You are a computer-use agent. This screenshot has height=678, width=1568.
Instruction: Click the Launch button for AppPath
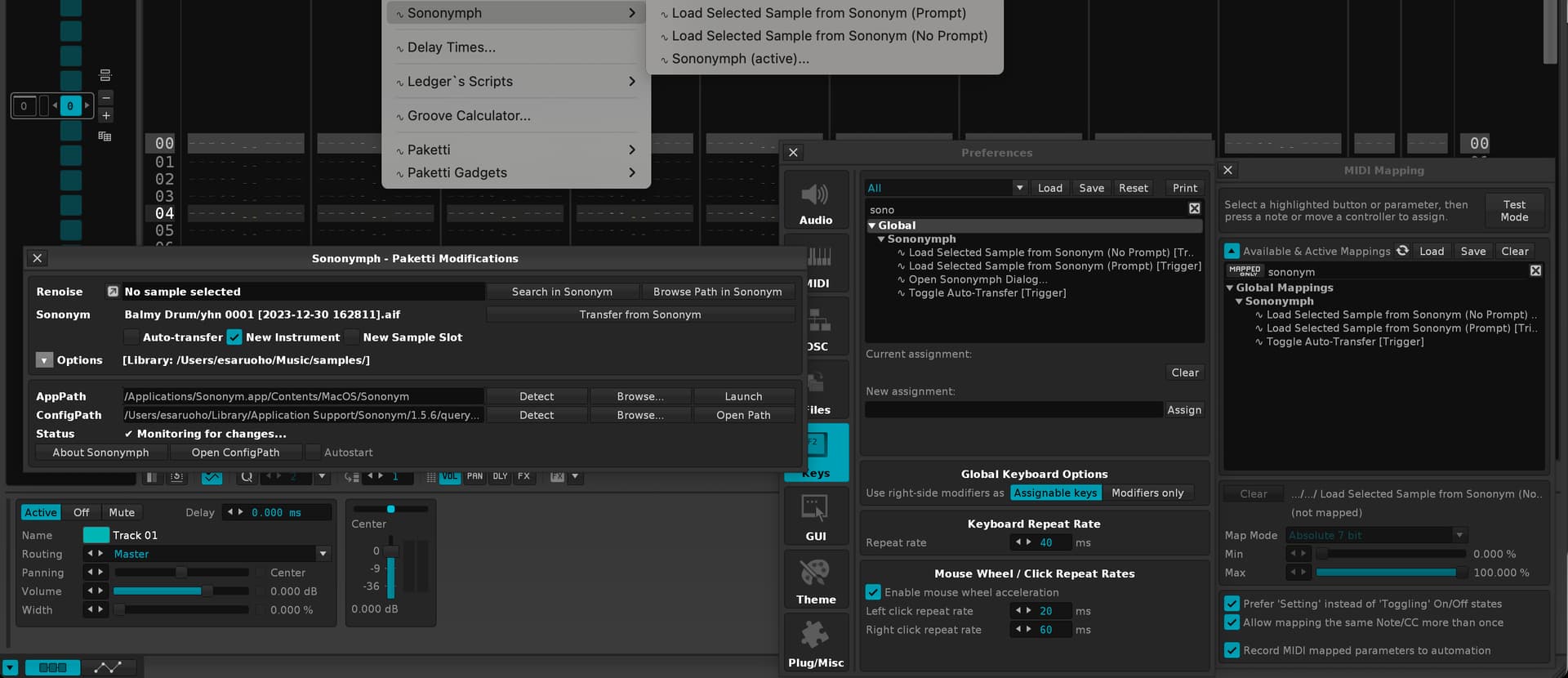click(x=743, y=396)
